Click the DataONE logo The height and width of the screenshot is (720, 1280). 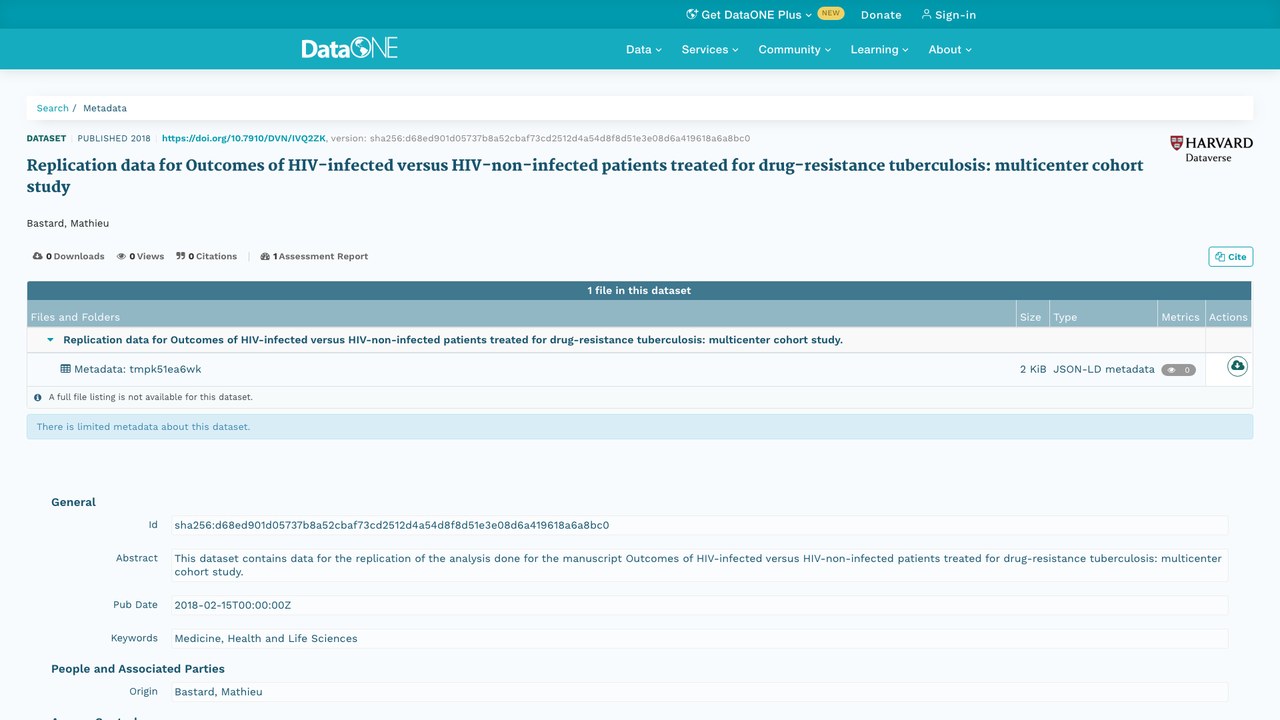pyautogui.click(x=350, y=48)
